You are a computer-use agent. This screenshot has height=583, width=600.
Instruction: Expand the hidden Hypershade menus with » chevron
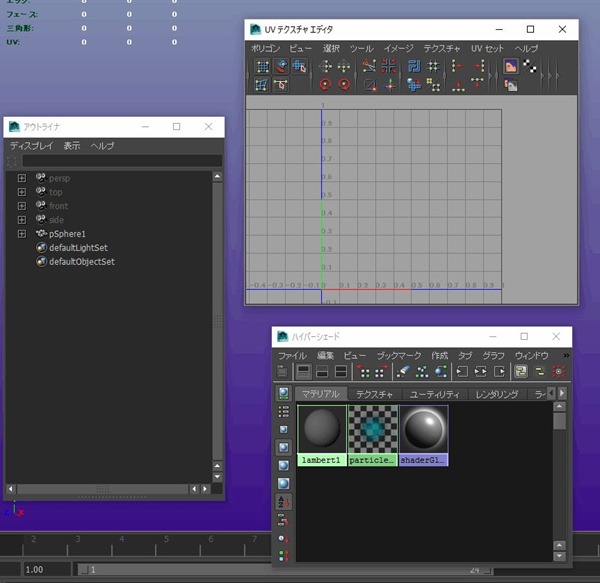click(566, 355)
